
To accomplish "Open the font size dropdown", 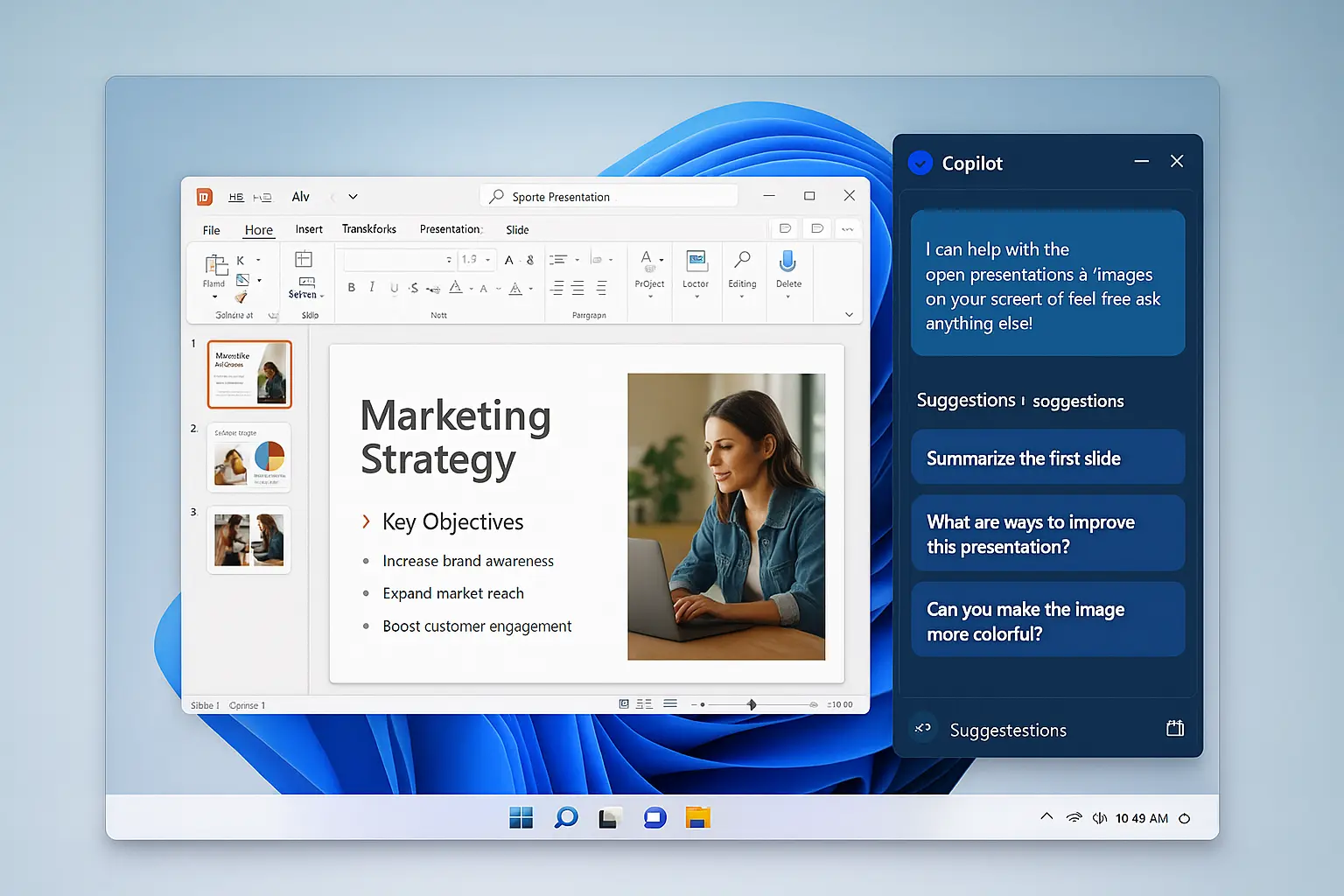I will click(487, 260).
